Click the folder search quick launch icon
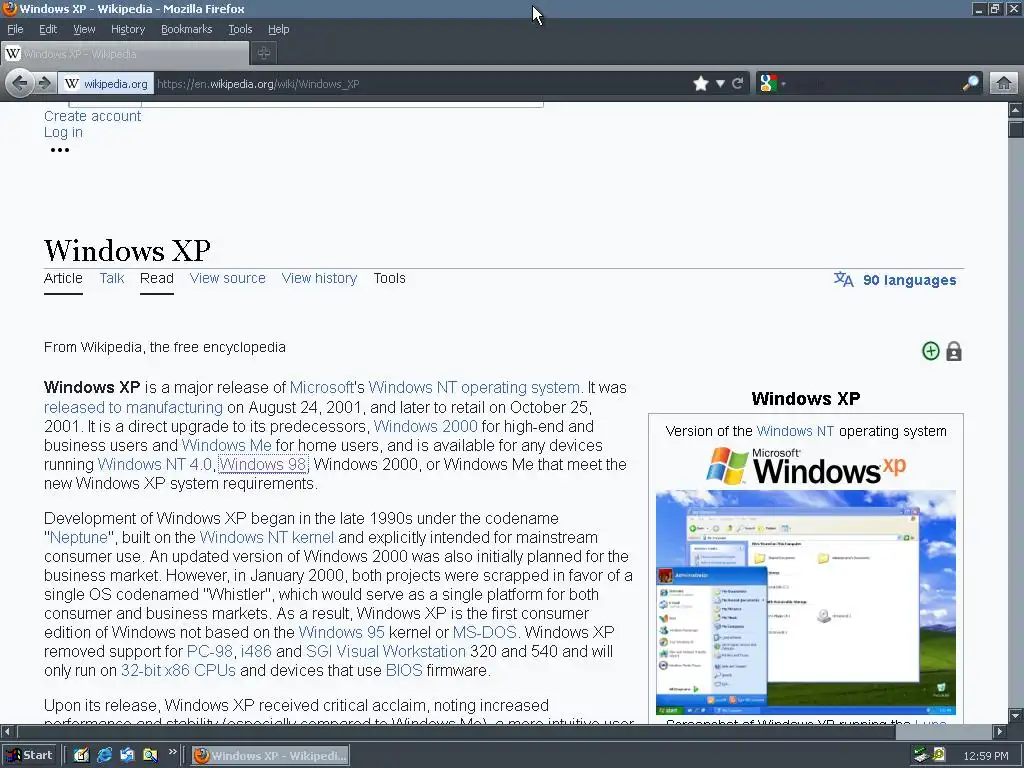1024x768 pixels. [150, 755]
